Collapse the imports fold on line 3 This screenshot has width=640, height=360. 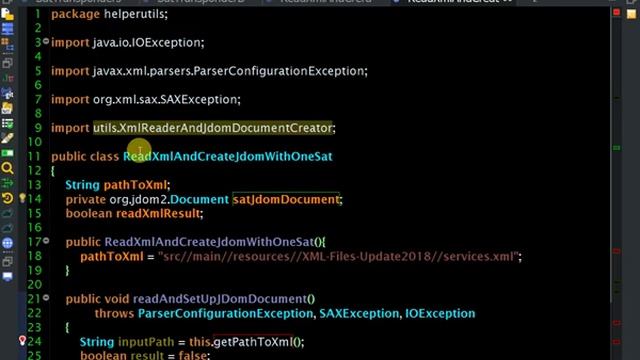46,41
